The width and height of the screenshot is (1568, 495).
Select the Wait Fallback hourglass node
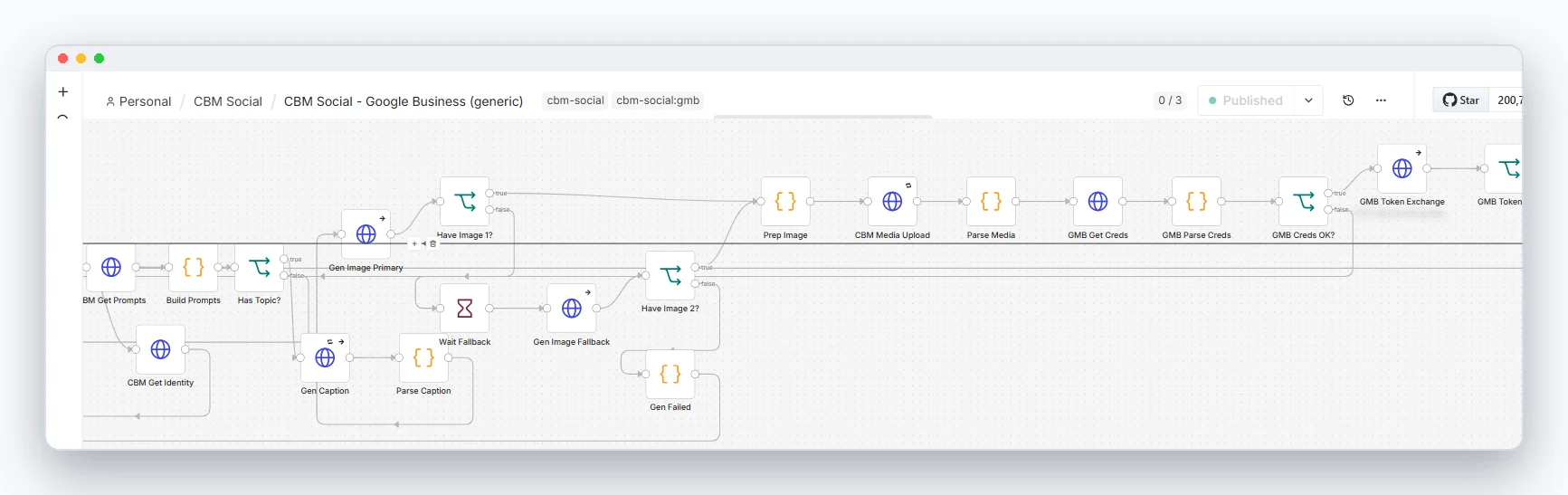[464, 309]
